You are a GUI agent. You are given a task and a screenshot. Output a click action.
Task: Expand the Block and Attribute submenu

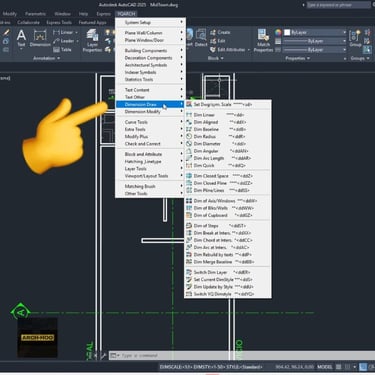click(150, 154)
